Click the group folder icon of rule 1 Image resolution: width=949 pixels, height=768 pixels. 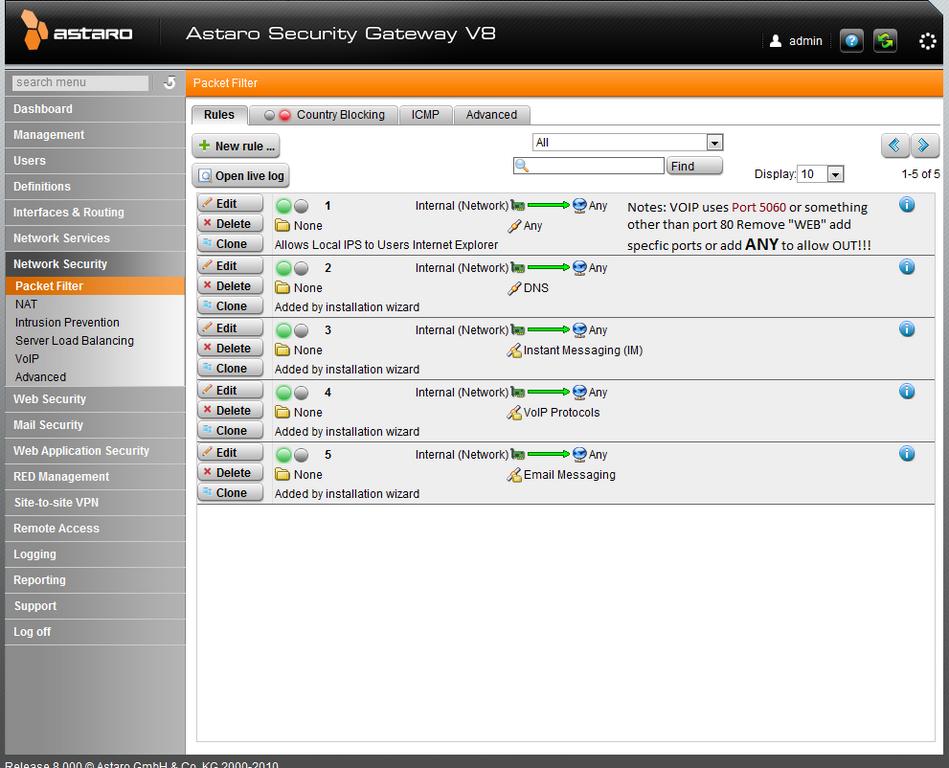pos(282,226)
